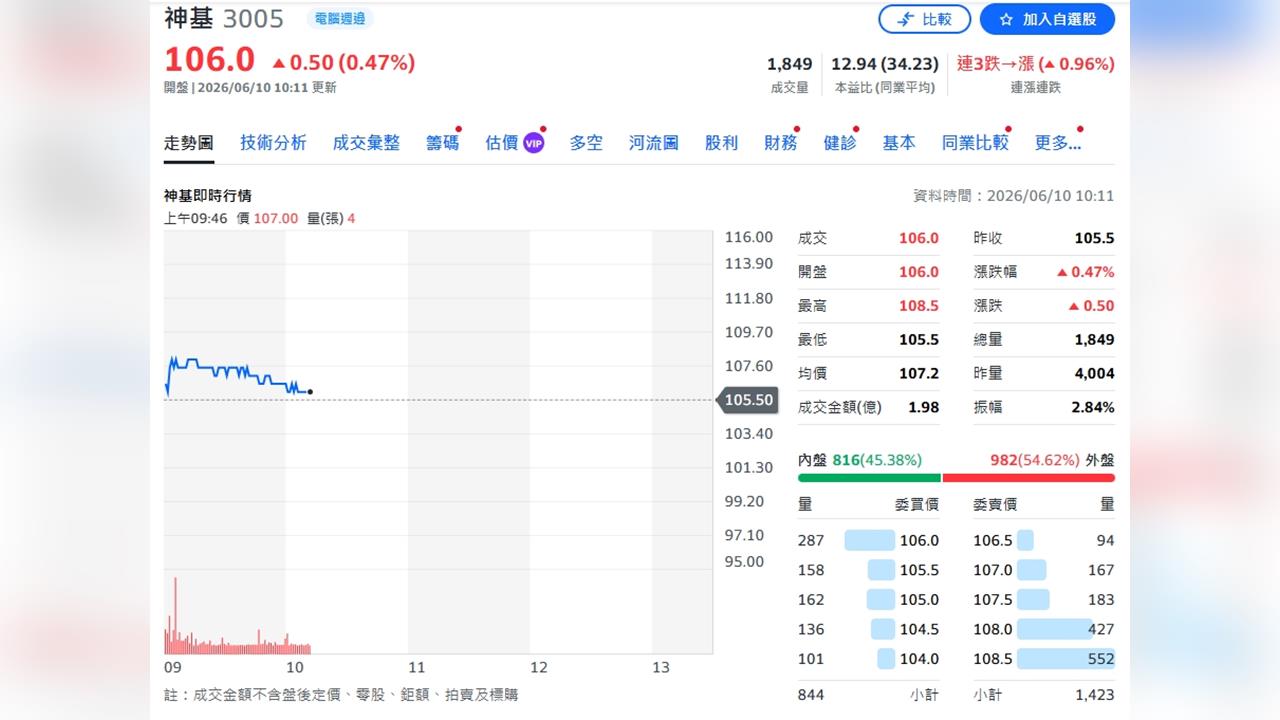Click the 成交金額(億) value 1.98
This screenshot has width=1280, height=720.
(924, 407)
